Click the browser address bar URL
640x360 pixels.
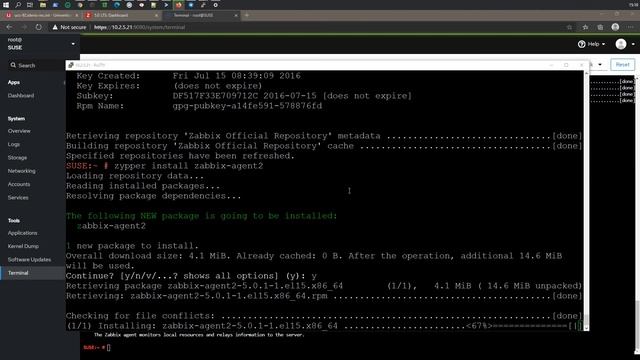(139, 27)
